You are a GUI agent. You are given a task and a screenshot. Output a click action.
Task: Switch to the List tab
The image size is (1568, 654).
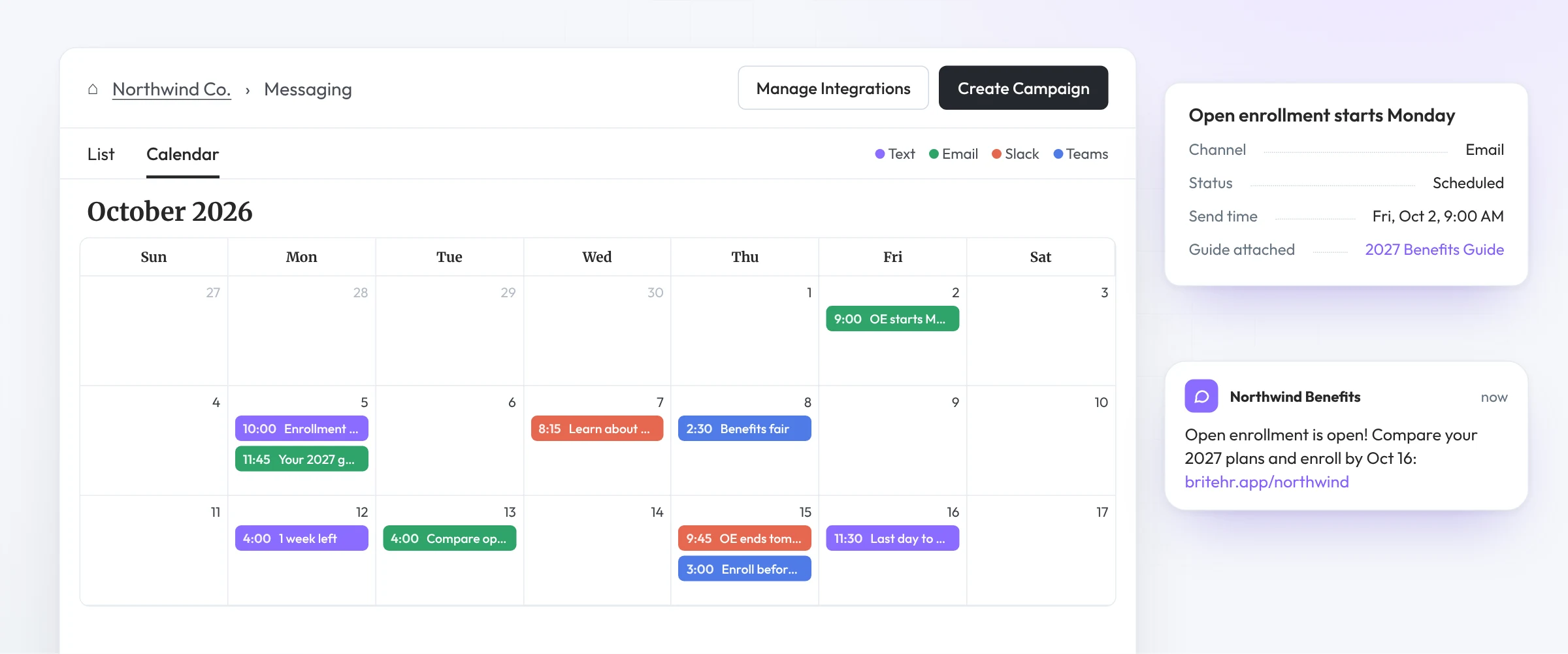(101, 154)
